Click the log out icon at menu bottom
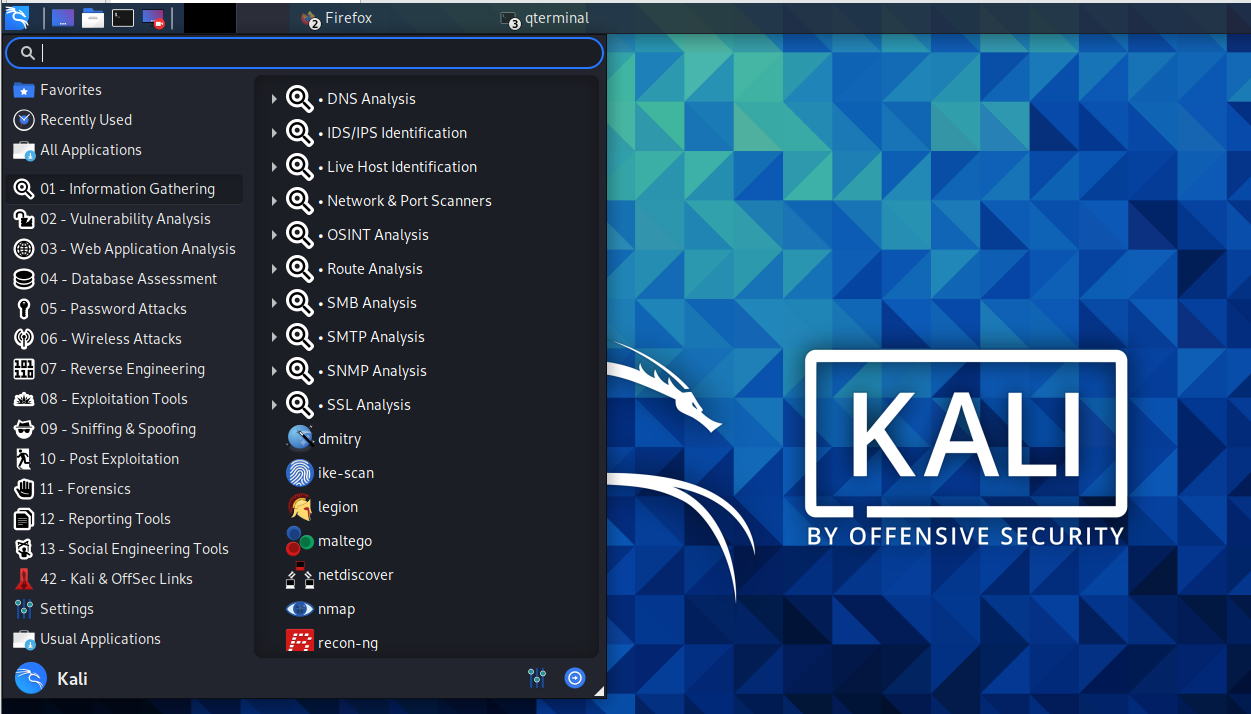The image size is (1251, 714). (x=575, y=678)
